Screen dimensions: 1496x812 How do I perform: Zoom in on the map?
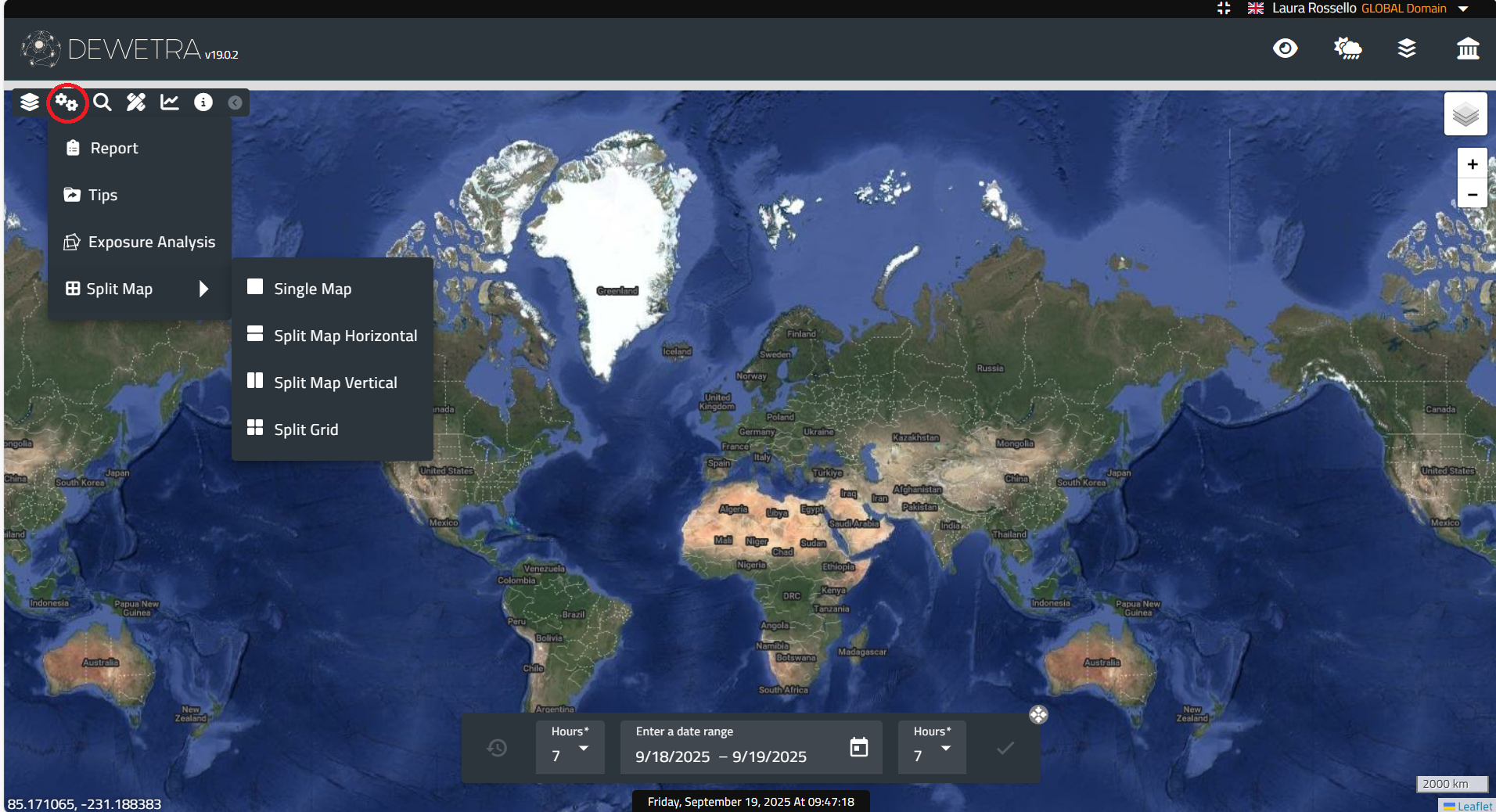[1472, 164]
